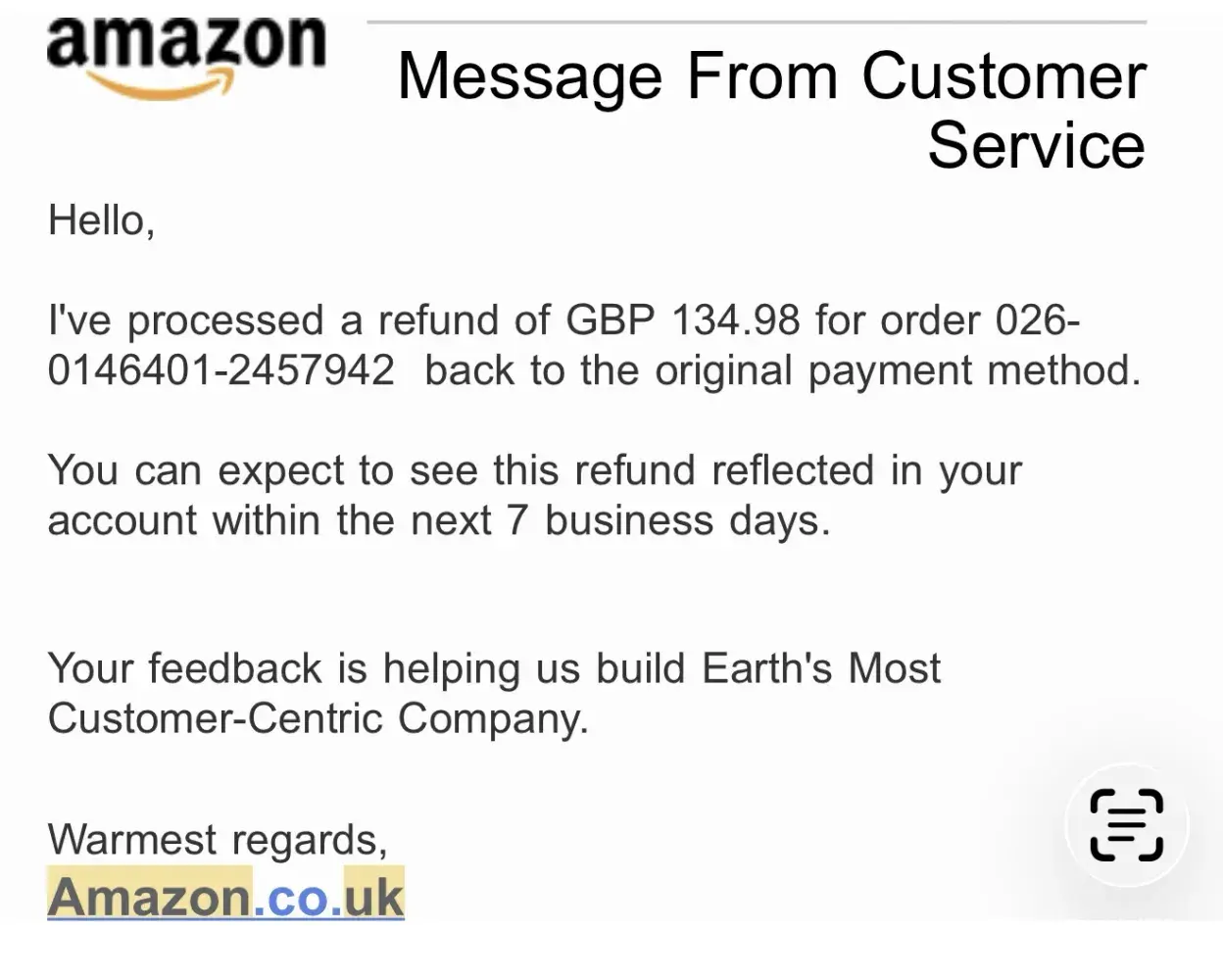Click the "You can expect" sentence start
This screenshot has height=980, width=1223.
(196, 470)
